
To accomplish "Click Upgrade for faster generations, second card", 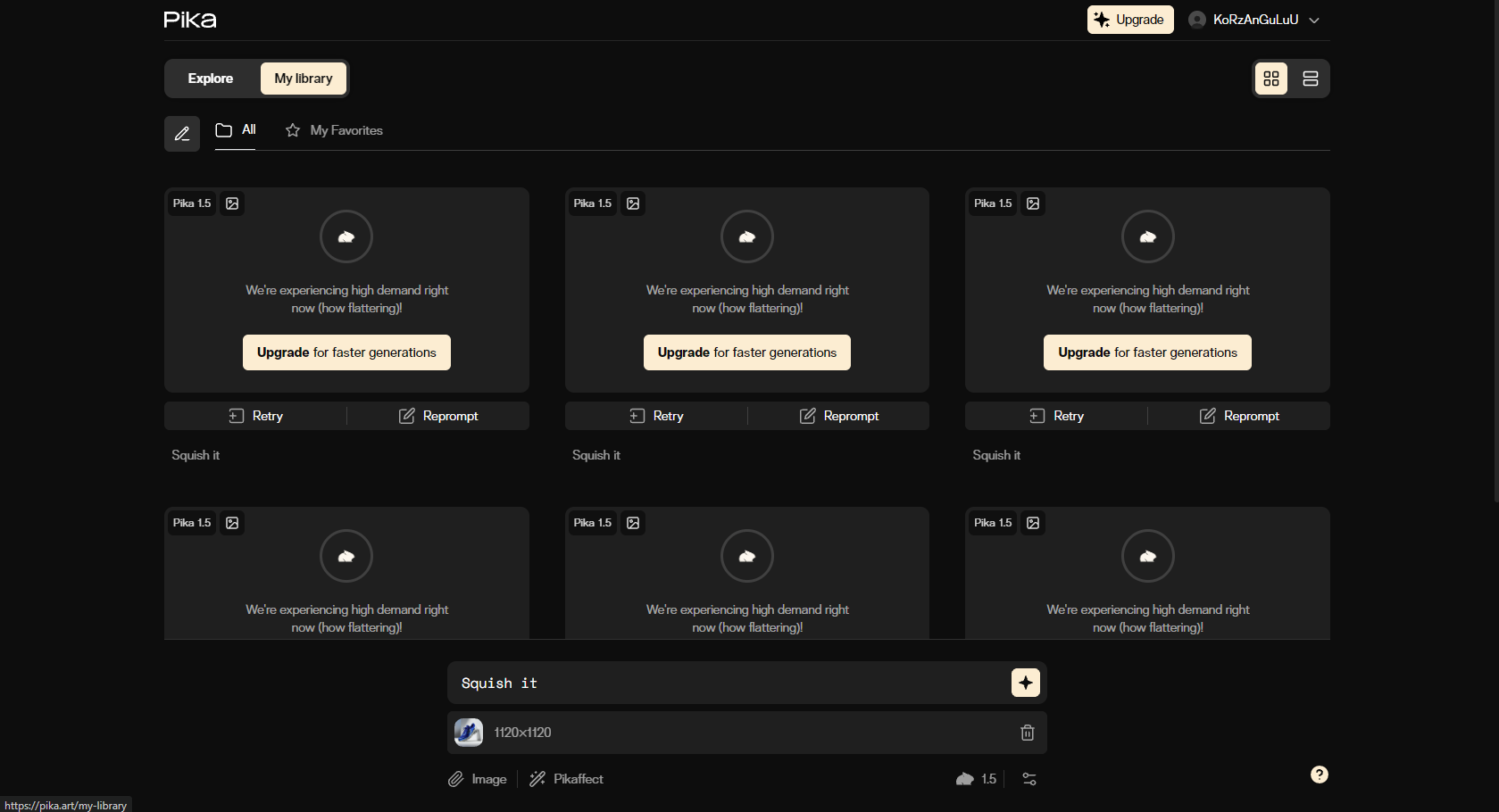I will point(747,352).
